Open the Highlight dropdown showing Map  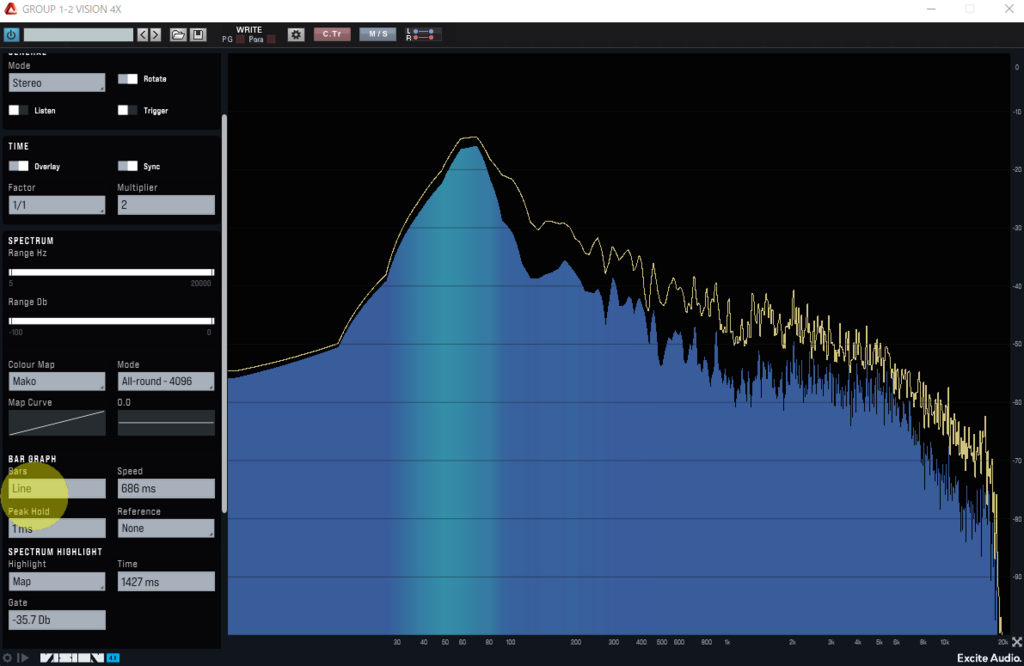57,582
